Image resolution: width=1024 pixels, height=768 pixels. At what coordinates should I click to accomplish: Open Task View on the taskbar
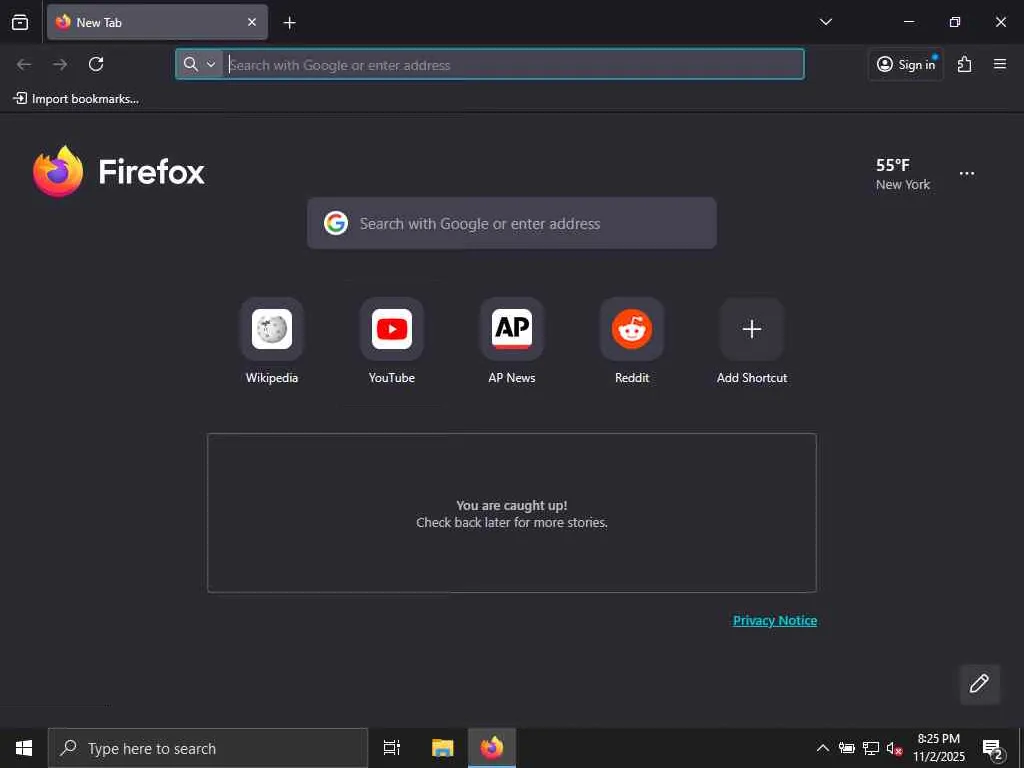click(x=392, y=748)
